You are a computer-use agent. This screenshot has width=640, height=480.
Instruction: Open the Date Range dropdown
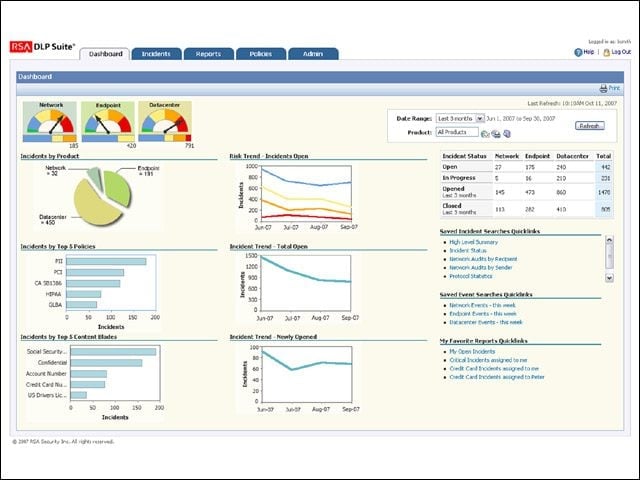pos(480,118)
